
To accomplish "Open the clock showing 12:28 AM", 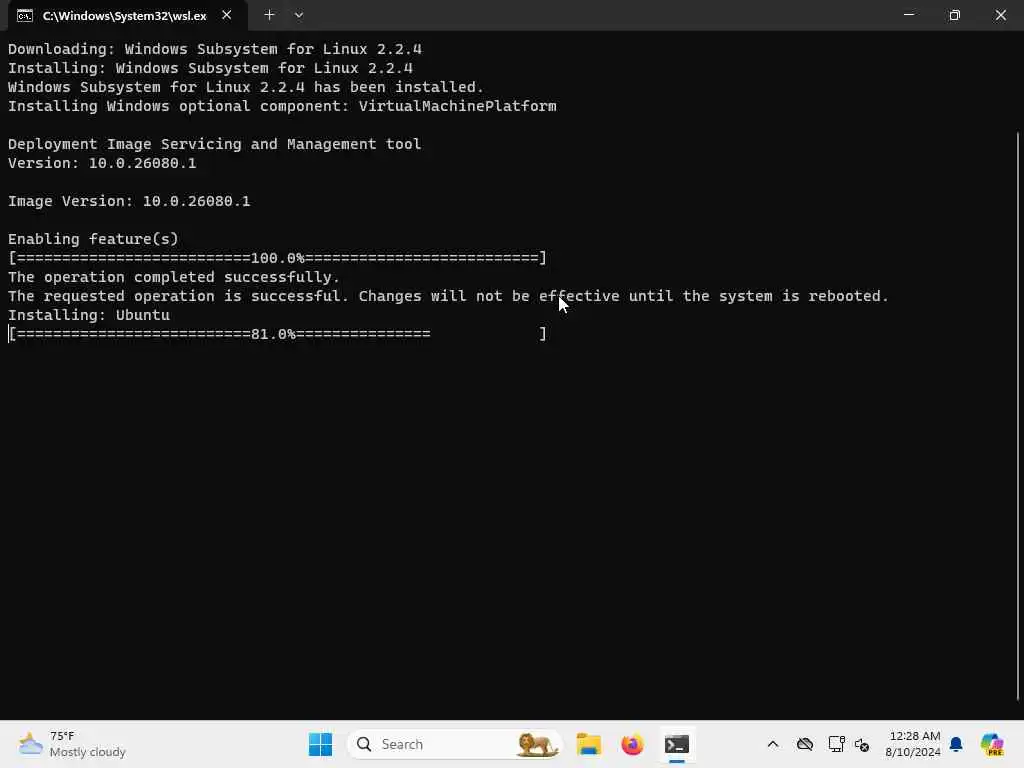I will pos(913,744).
